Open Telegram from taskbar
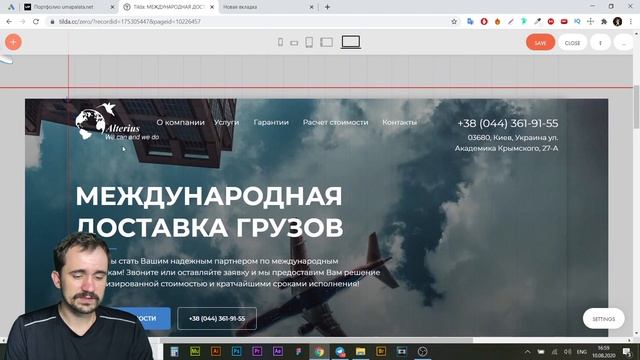The width and height of the screenshot is (640, 360). (x=340, y=351)
